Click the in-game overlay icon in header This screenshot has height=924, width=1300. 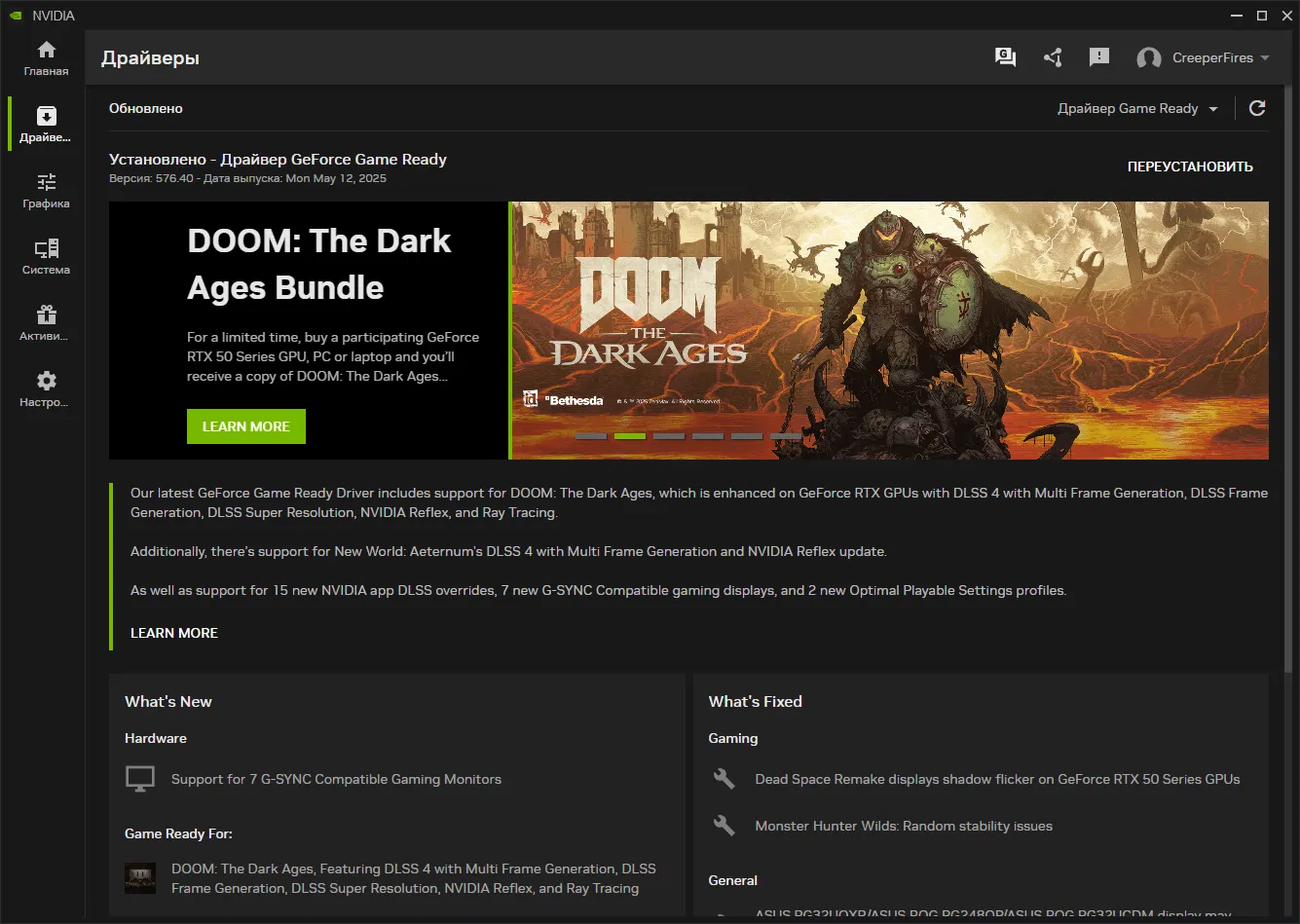pos(1006,57)
